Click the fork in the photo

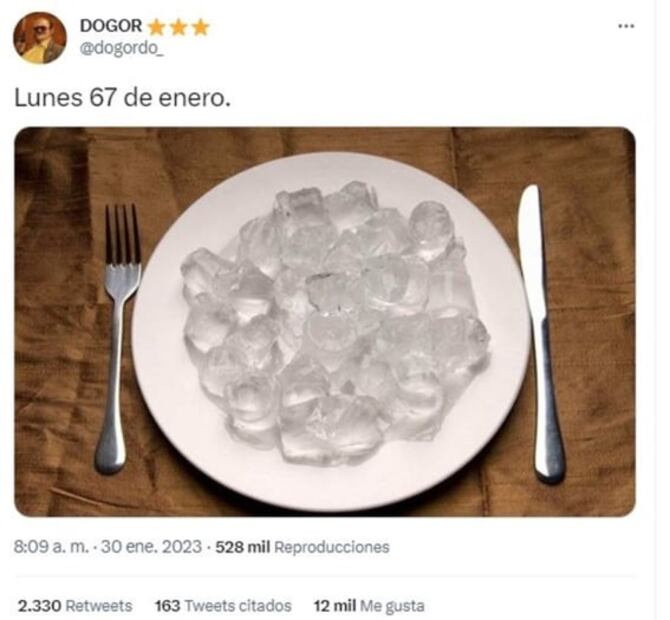pyautogui.click(x=118, y=338)
